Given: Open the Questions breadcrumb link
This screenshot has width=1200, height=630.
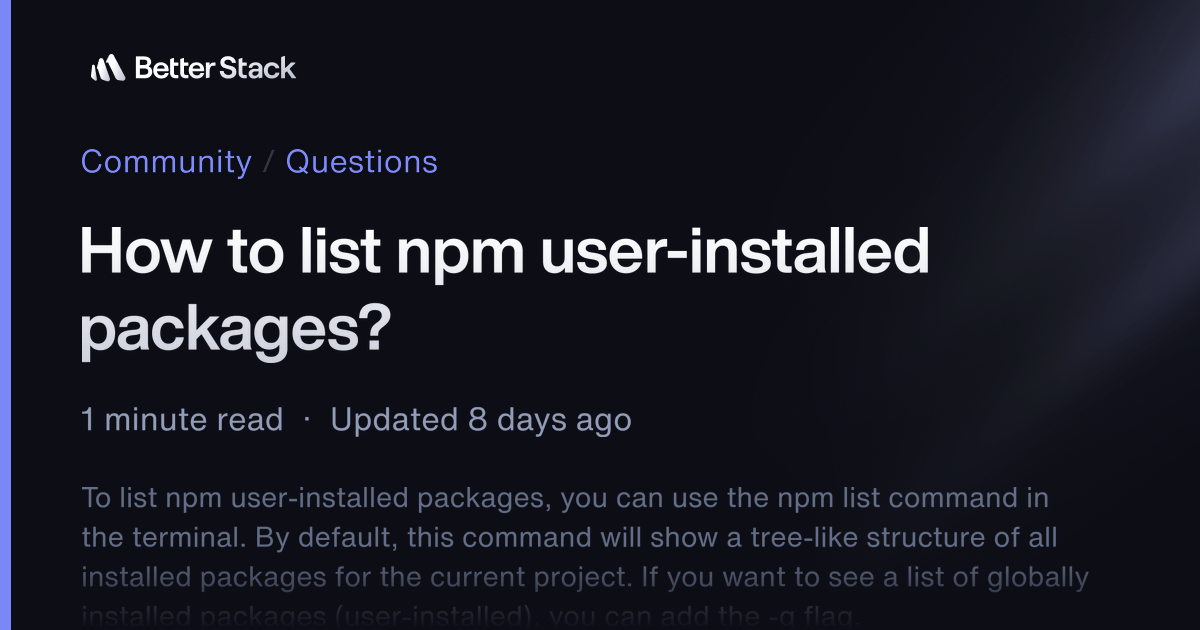Looking at the screenshot, I should (362, 162).
